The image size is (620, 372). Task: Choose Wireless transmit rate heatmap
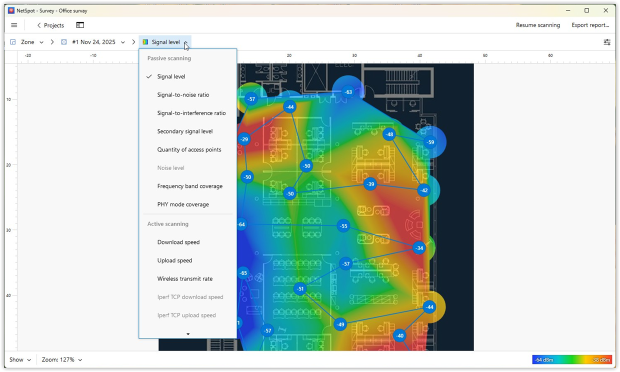click(x=188, y=279)
